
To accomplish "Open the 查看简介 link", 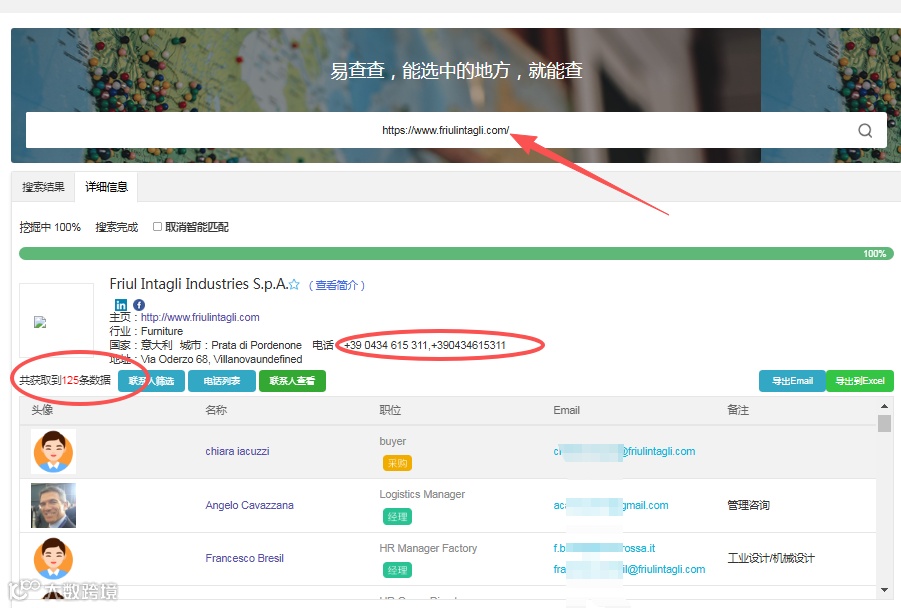I will point(337,285).
